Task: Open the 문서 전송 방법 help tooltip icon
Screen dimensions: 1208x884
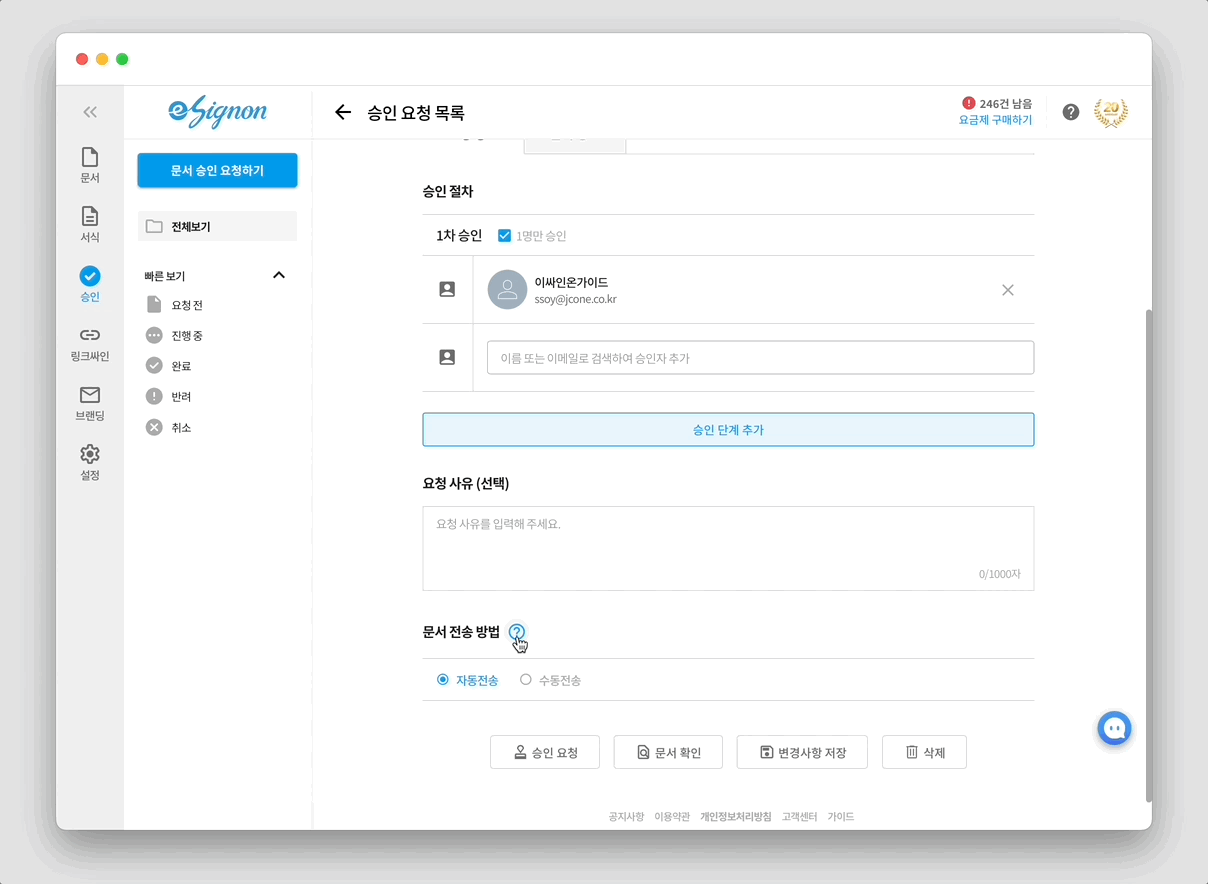Action: point(516,632)
